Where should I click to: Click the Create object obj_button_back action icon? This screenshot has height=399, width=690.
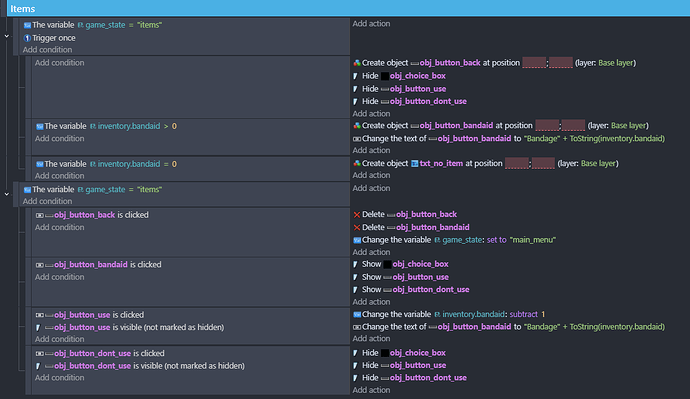pos(357,63)
